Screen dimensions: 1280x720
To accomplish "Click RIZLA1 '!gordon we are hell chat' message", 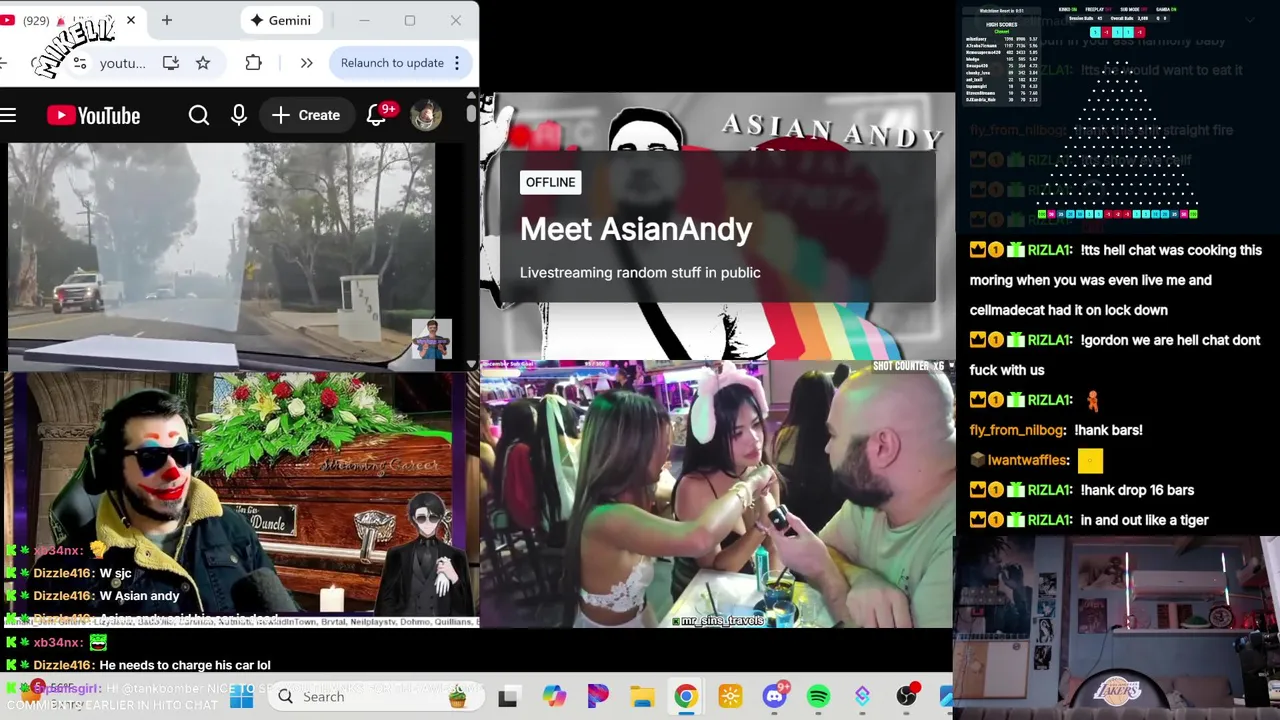I will pos(1115,355).
